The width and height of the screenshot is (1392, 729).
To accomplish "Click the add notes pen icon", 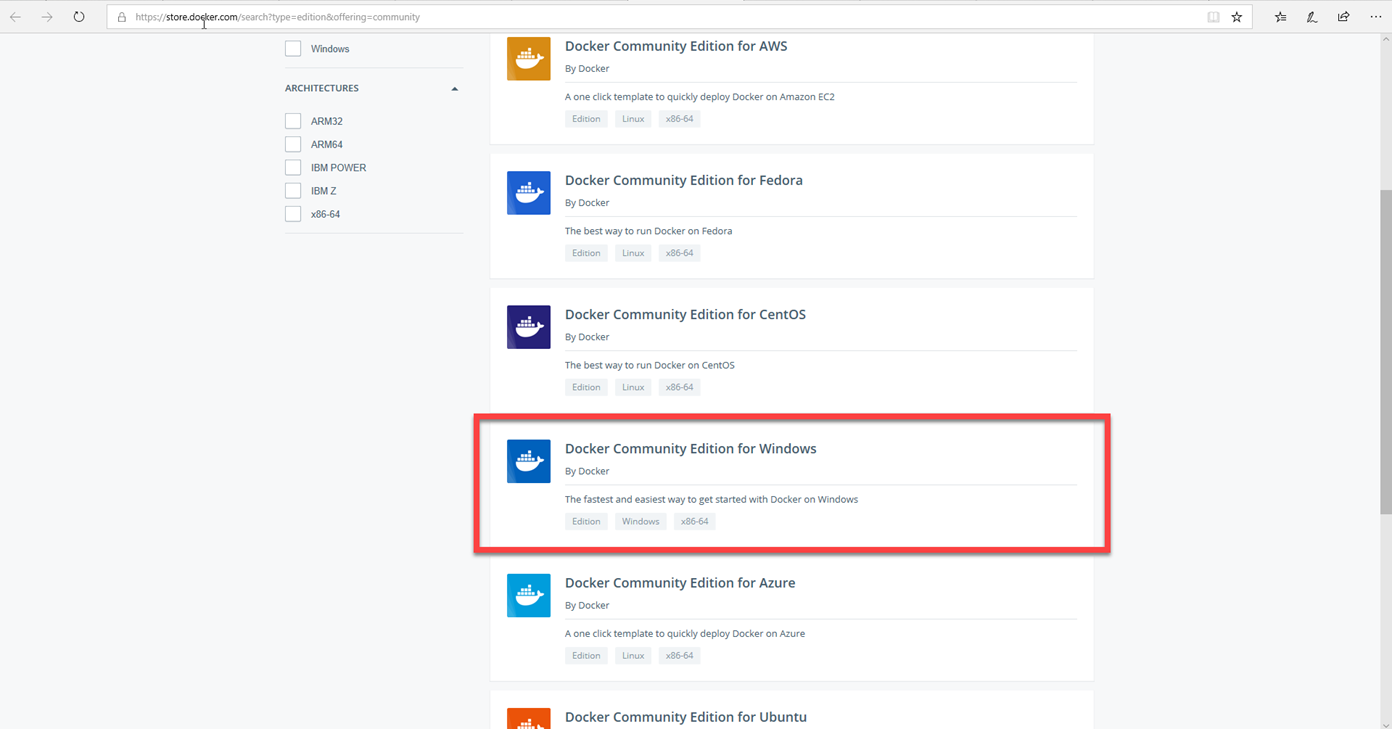I will tap(1312, 17).
